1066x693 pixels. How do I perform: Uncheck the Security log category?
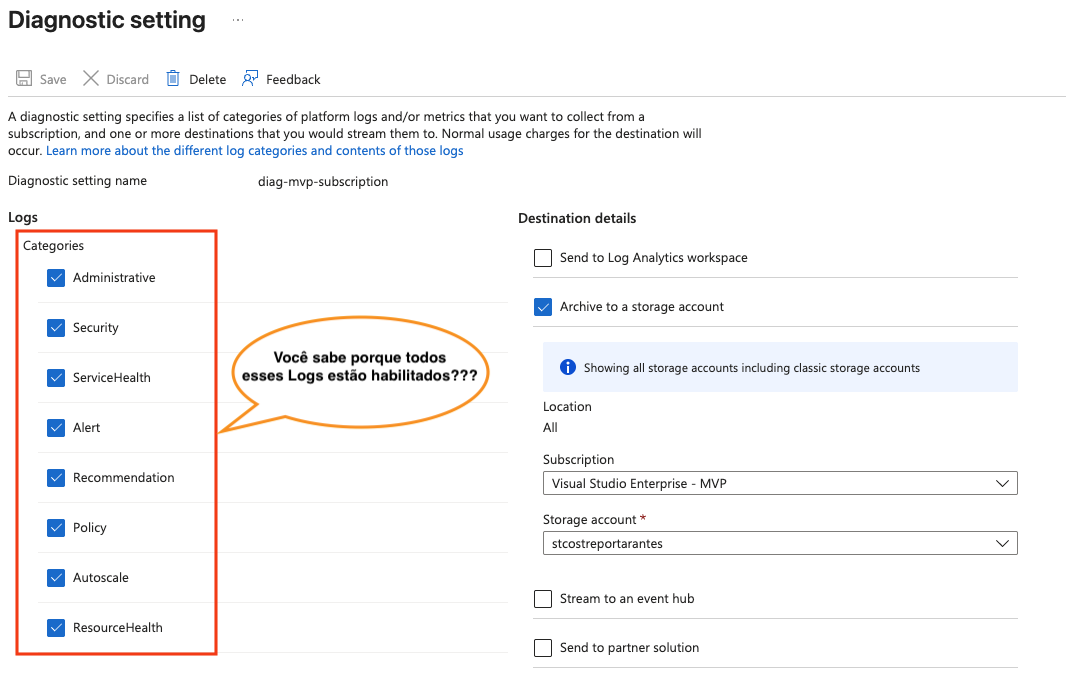coord(56,328)
